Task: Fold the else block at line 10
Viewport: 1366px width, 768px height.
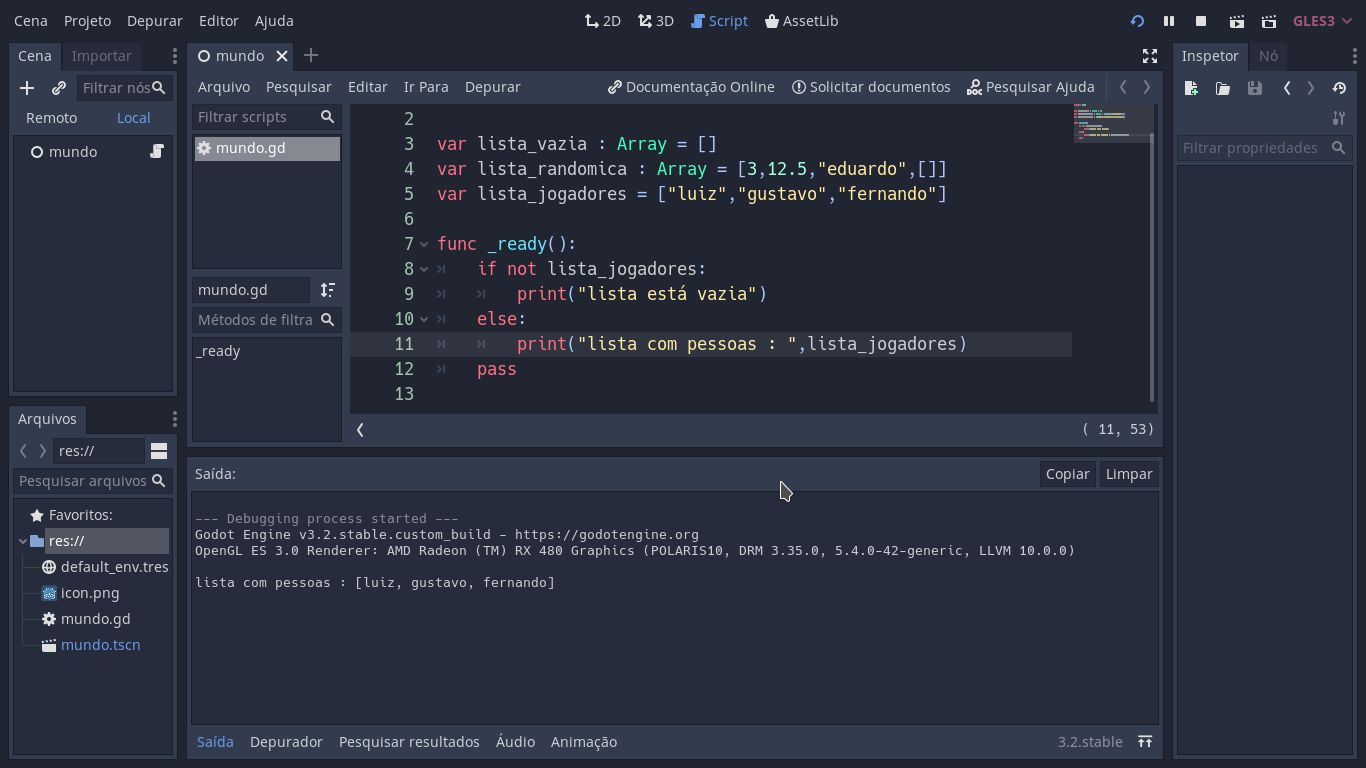Action: click(424, 319)
